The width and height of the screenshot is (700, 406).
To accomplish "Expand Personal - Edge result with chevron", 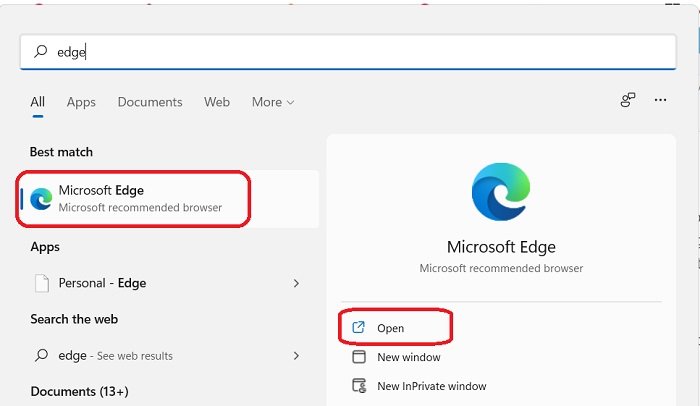I will pos(296,283).
